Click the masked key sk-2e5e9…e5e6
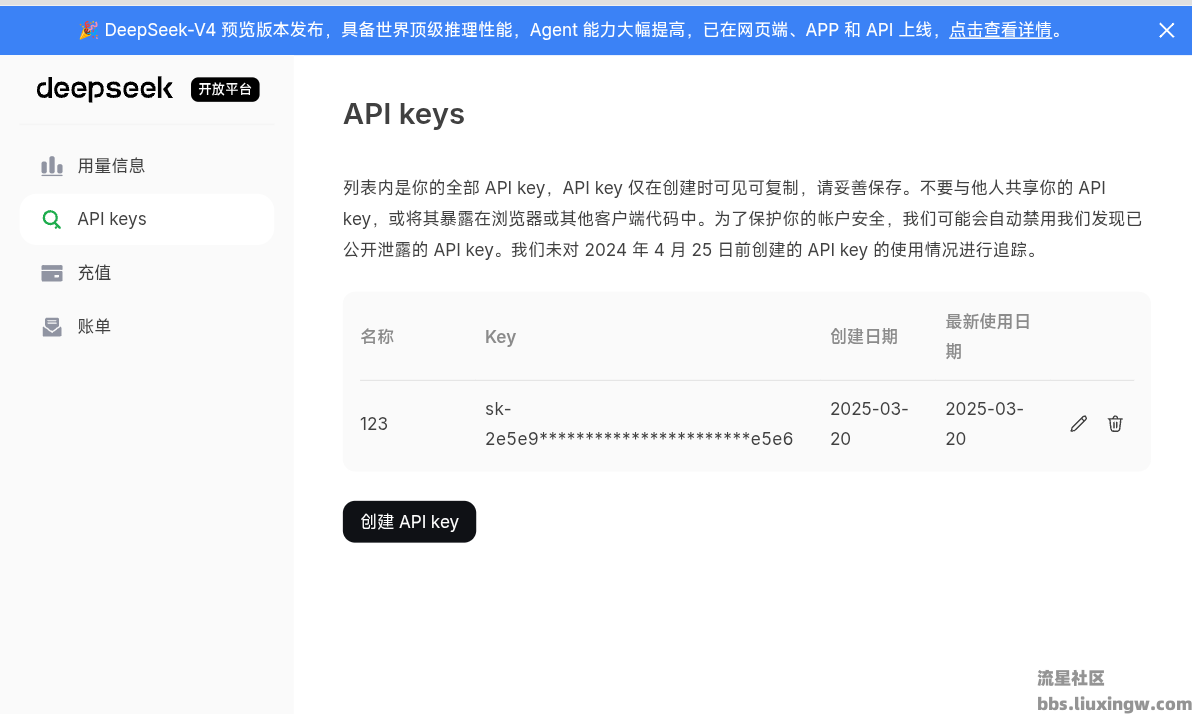Image resolution: width=1192 pixels, height=714 pixels. 639,424
